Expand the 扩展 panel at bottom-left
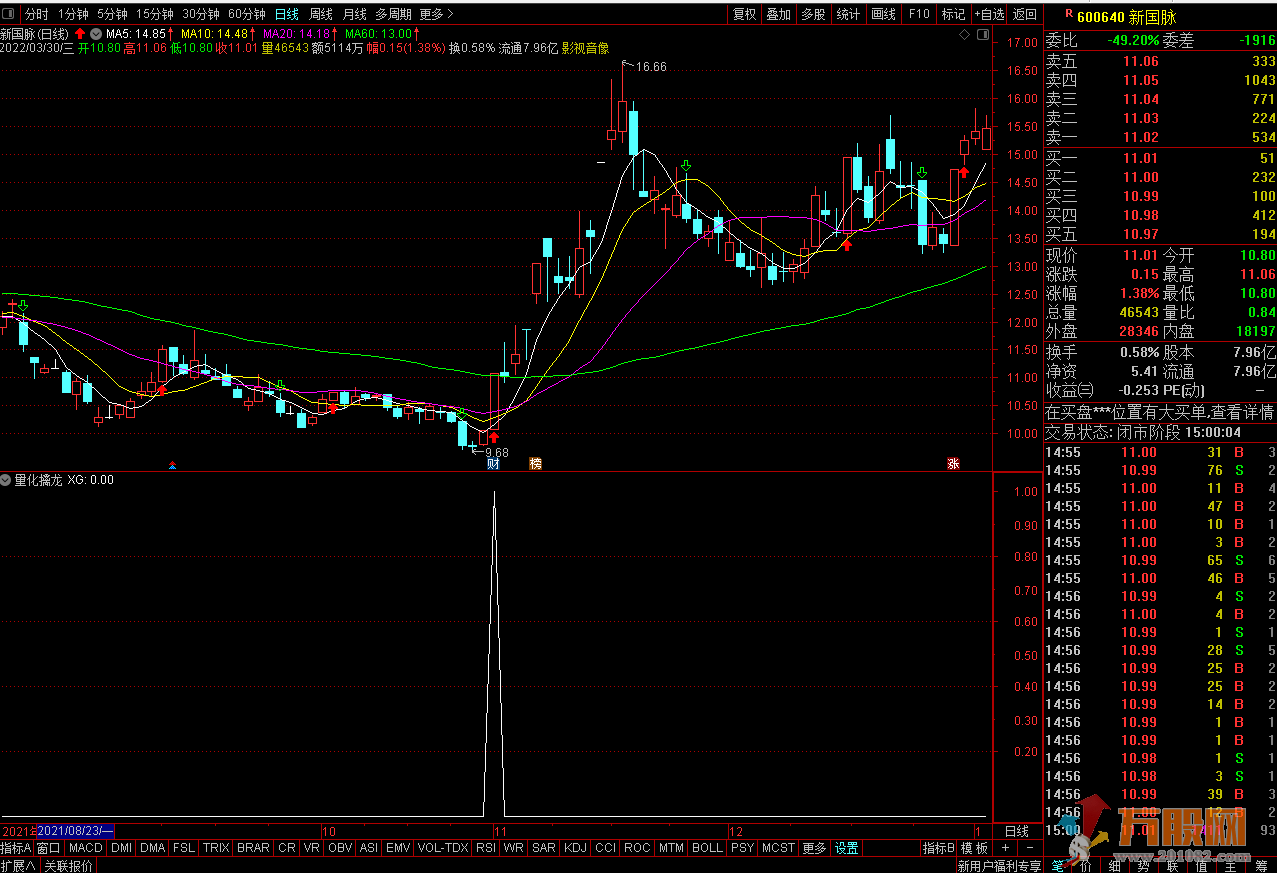The image size is (1277, 873). 18,865
